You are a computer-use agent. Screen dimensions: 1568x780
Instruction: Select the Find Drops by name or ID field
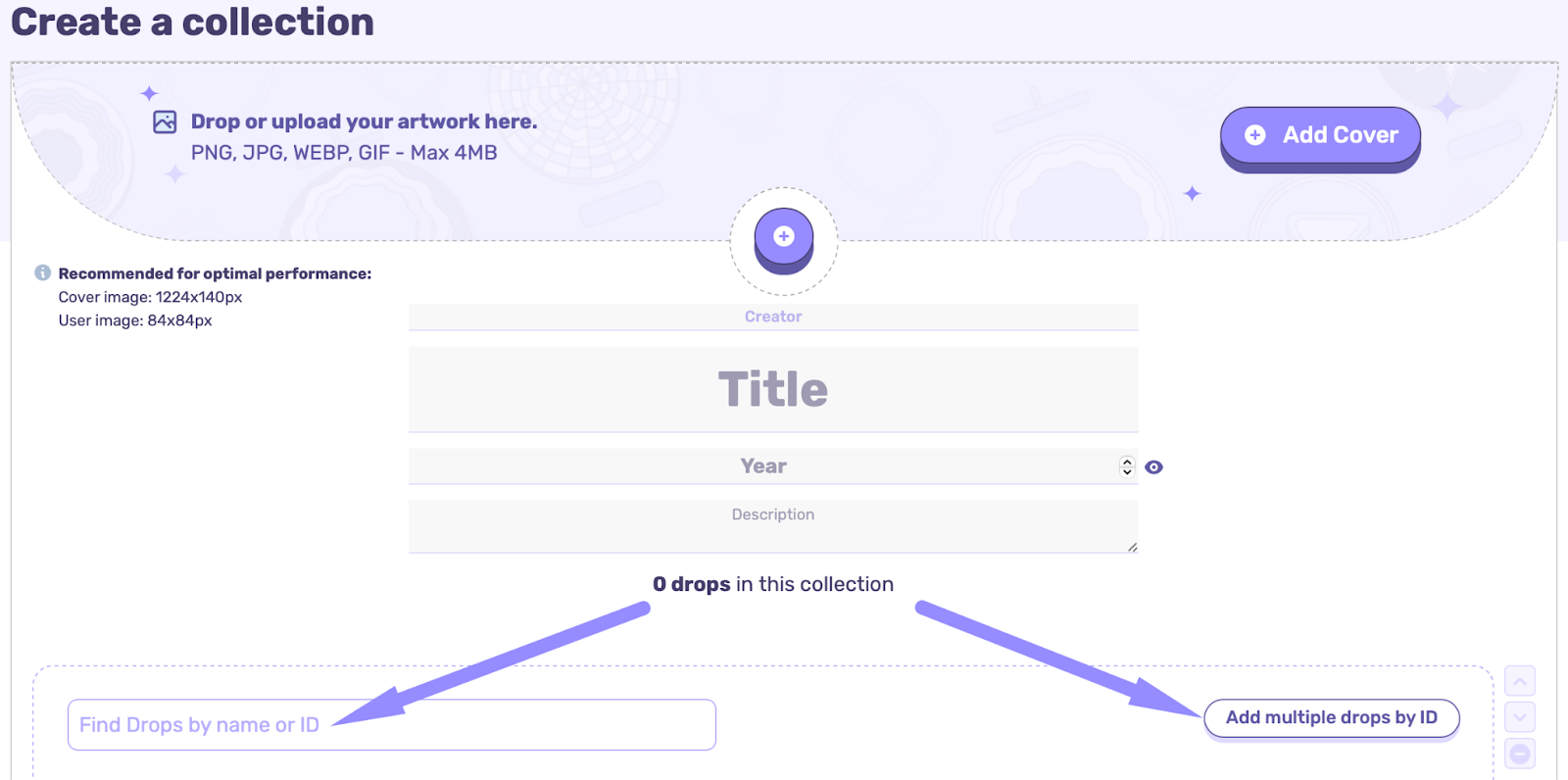(392, 724)
